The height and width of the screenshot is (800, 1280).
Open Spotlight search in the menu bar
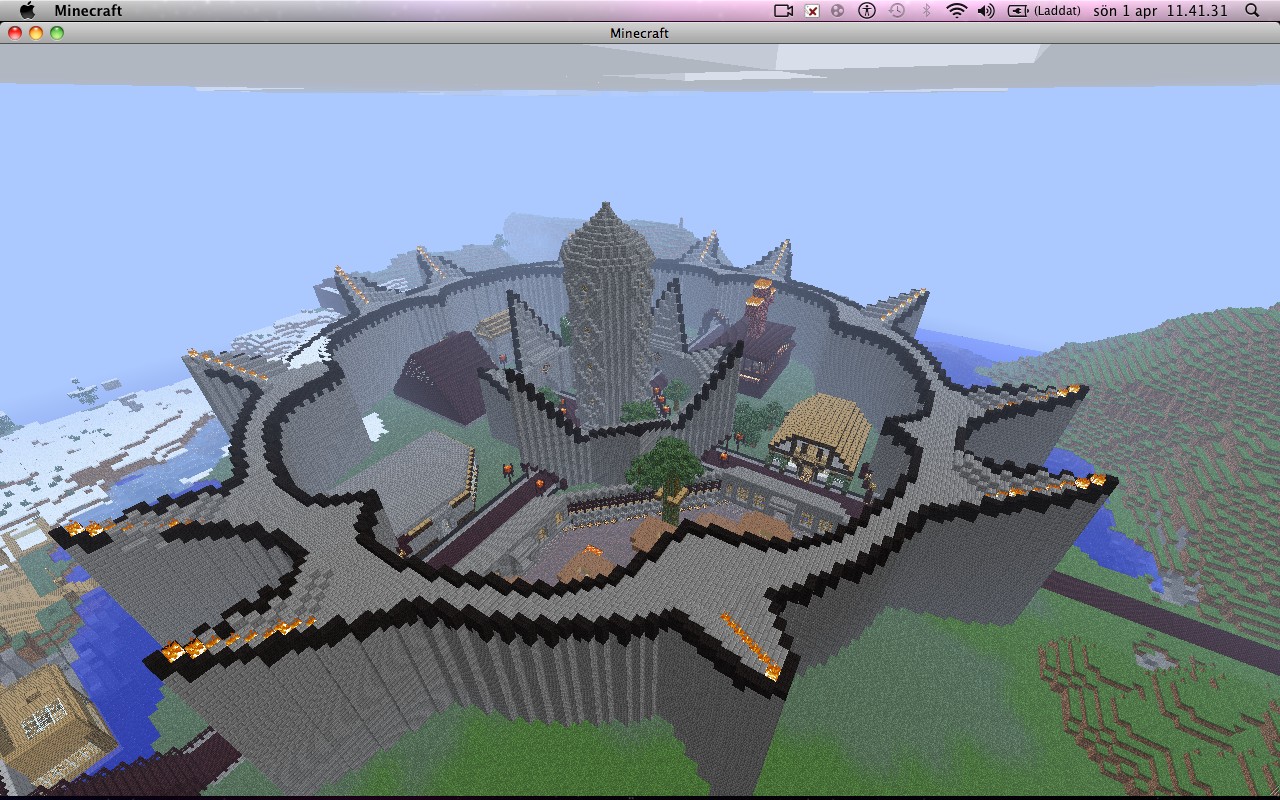(x=1252, y=11)
